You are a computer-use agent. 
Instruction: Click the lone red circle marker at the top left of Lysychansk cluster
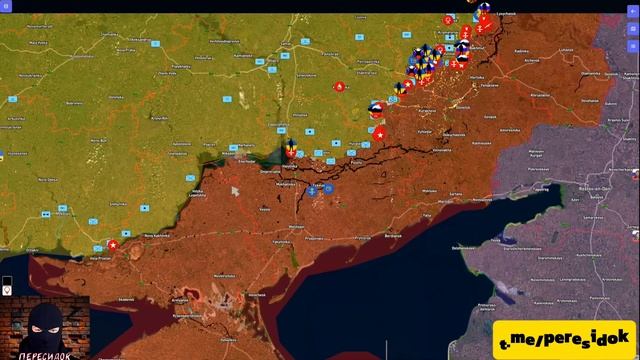[x=448, y=20]
